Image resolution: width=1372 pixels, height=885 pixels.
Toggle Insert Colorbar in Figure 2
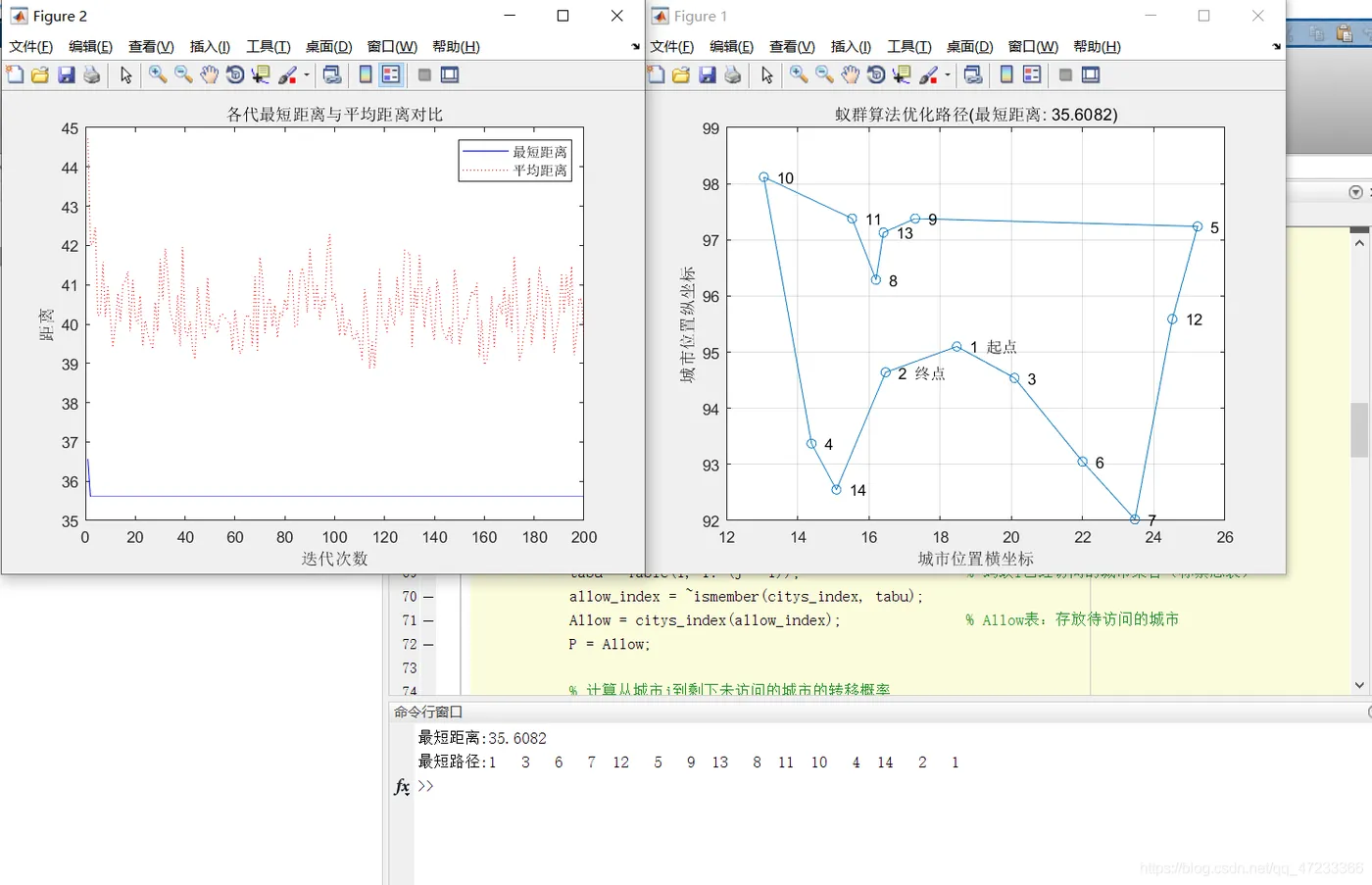(366, 74)
